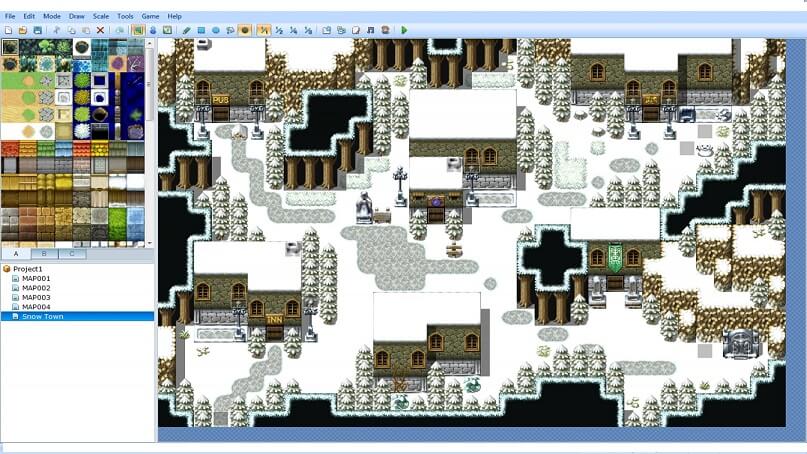
Task: Switch to tileset tab B
Action: (x=44, y=254)
